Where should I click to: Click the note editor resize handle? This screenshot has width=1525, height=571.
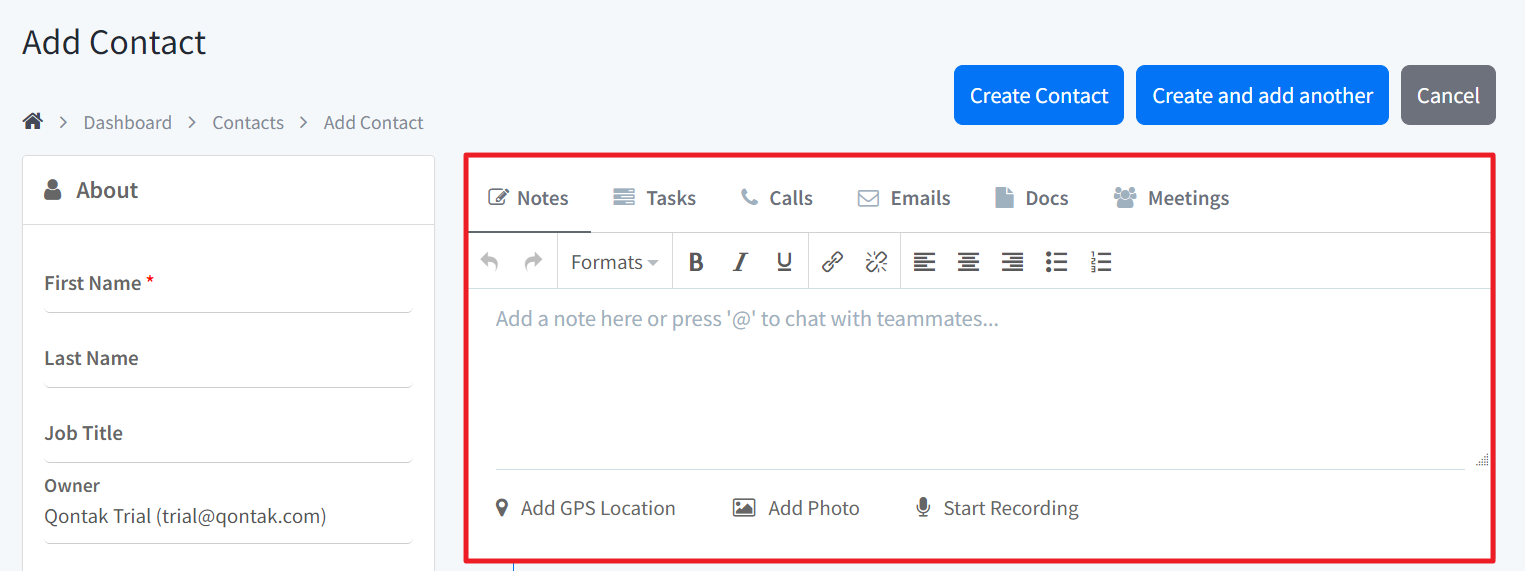coord(1482,460)
